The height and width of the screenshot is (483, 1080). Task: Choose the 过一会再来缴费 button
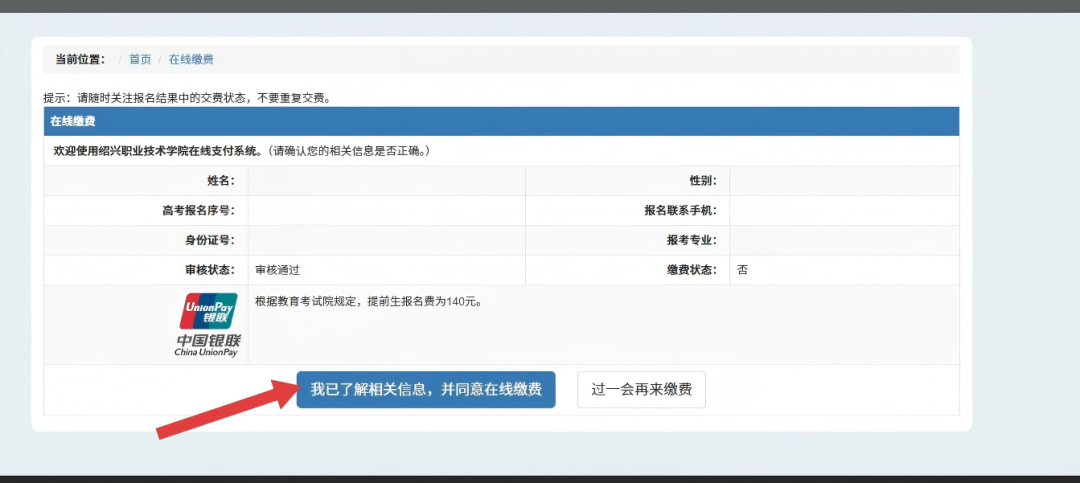[x=641, y=390]
